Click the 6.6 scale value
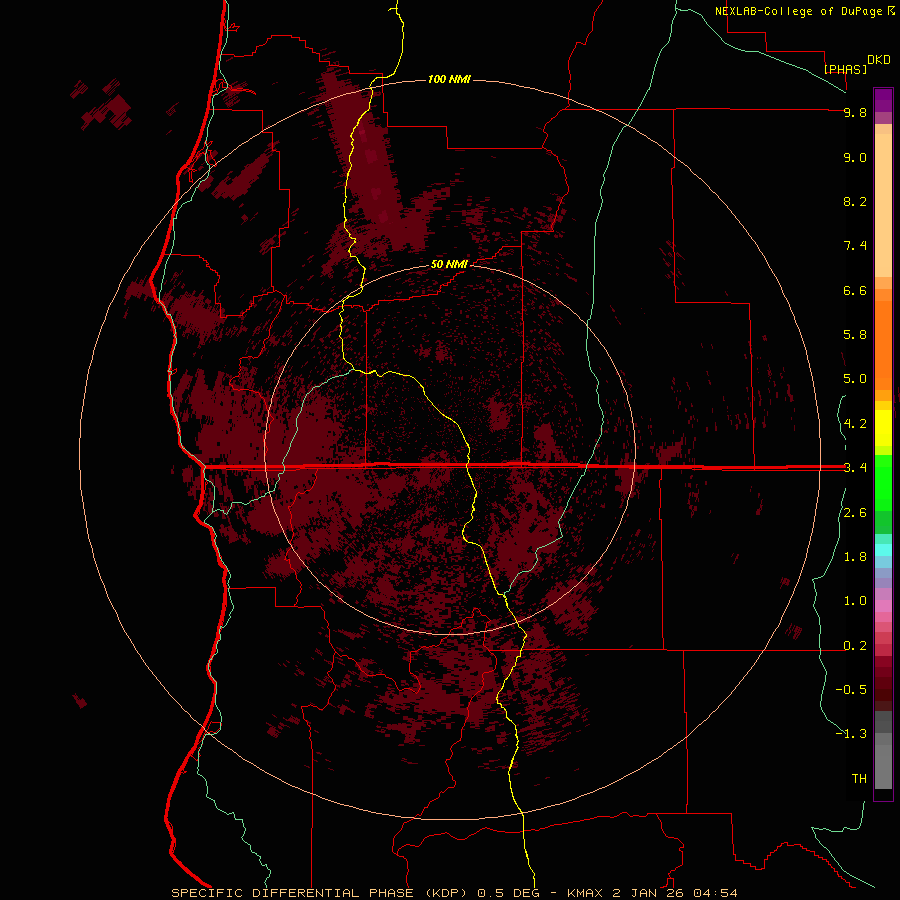This screenshot has width=900, height=900. (x=855, y=290)
